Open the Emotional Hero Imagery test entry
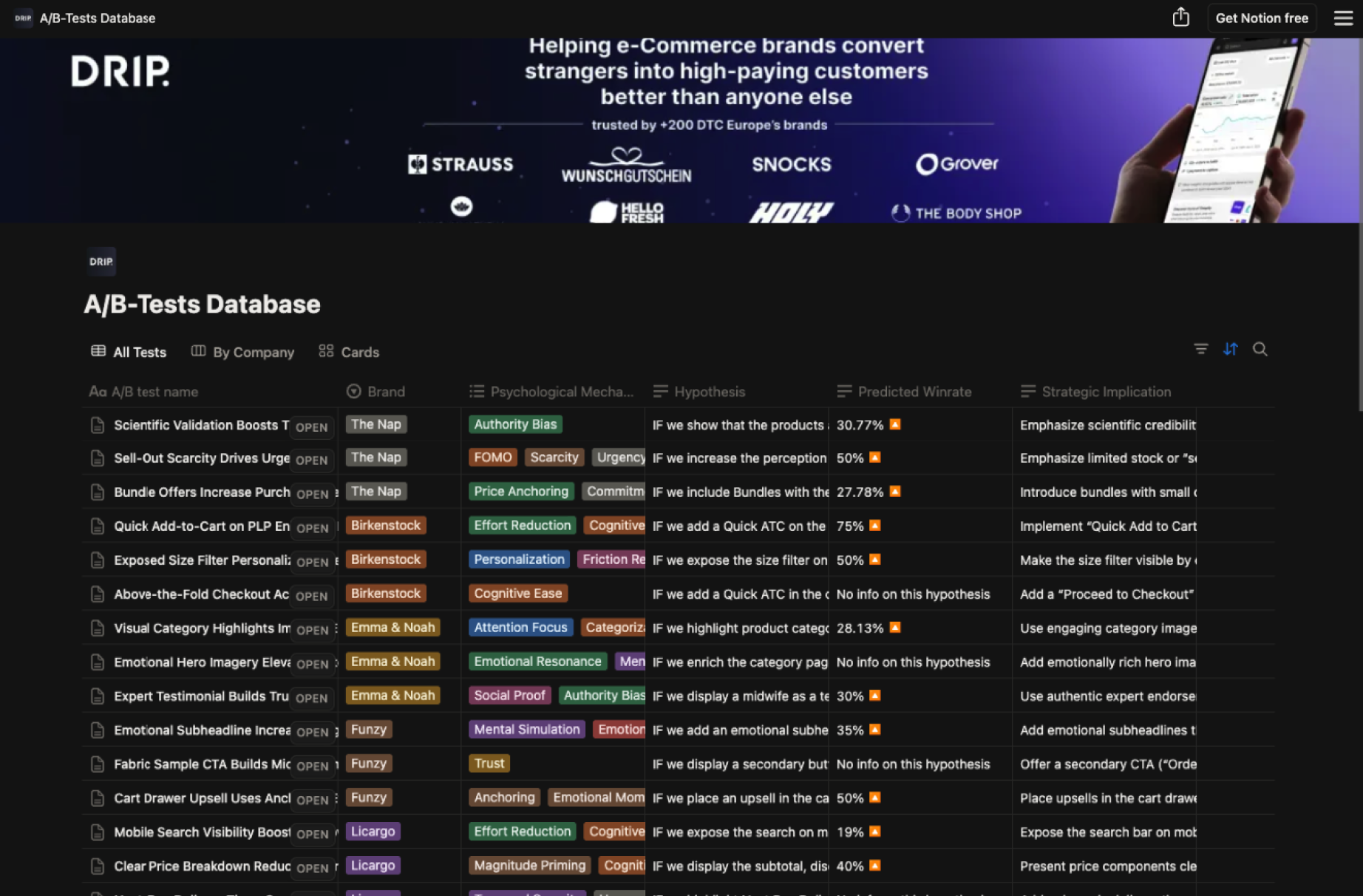This screenshot has width=1363, height=896. click(x=202, y=662)
